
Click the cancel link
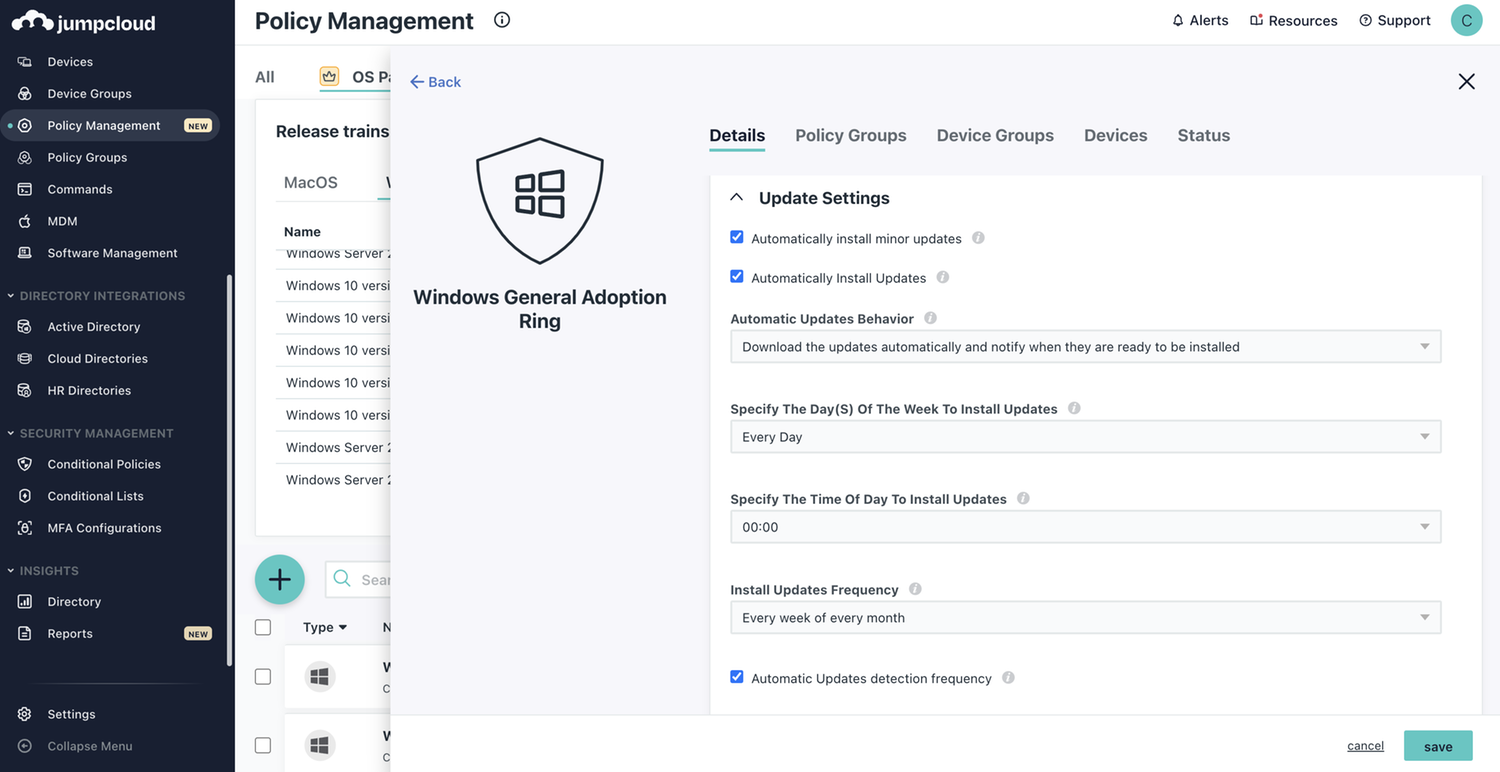(1365, 746)
